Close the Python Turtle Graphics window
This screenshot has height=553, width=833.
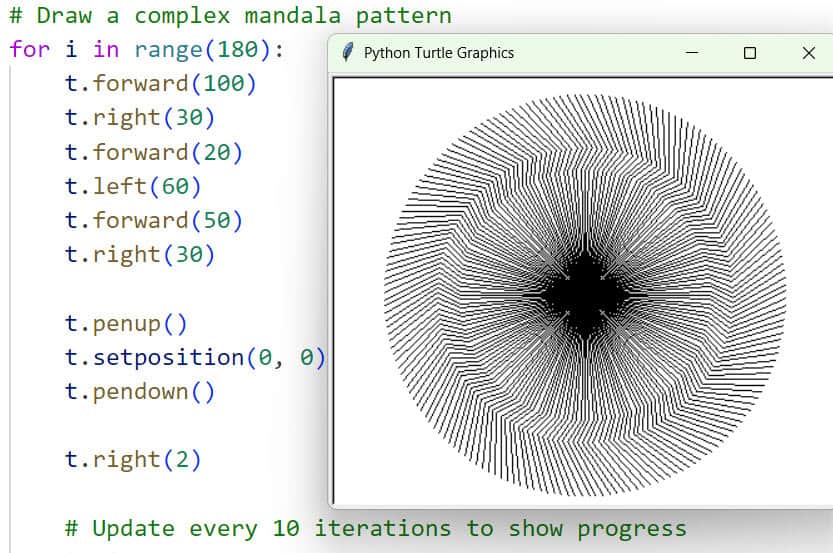808,53
